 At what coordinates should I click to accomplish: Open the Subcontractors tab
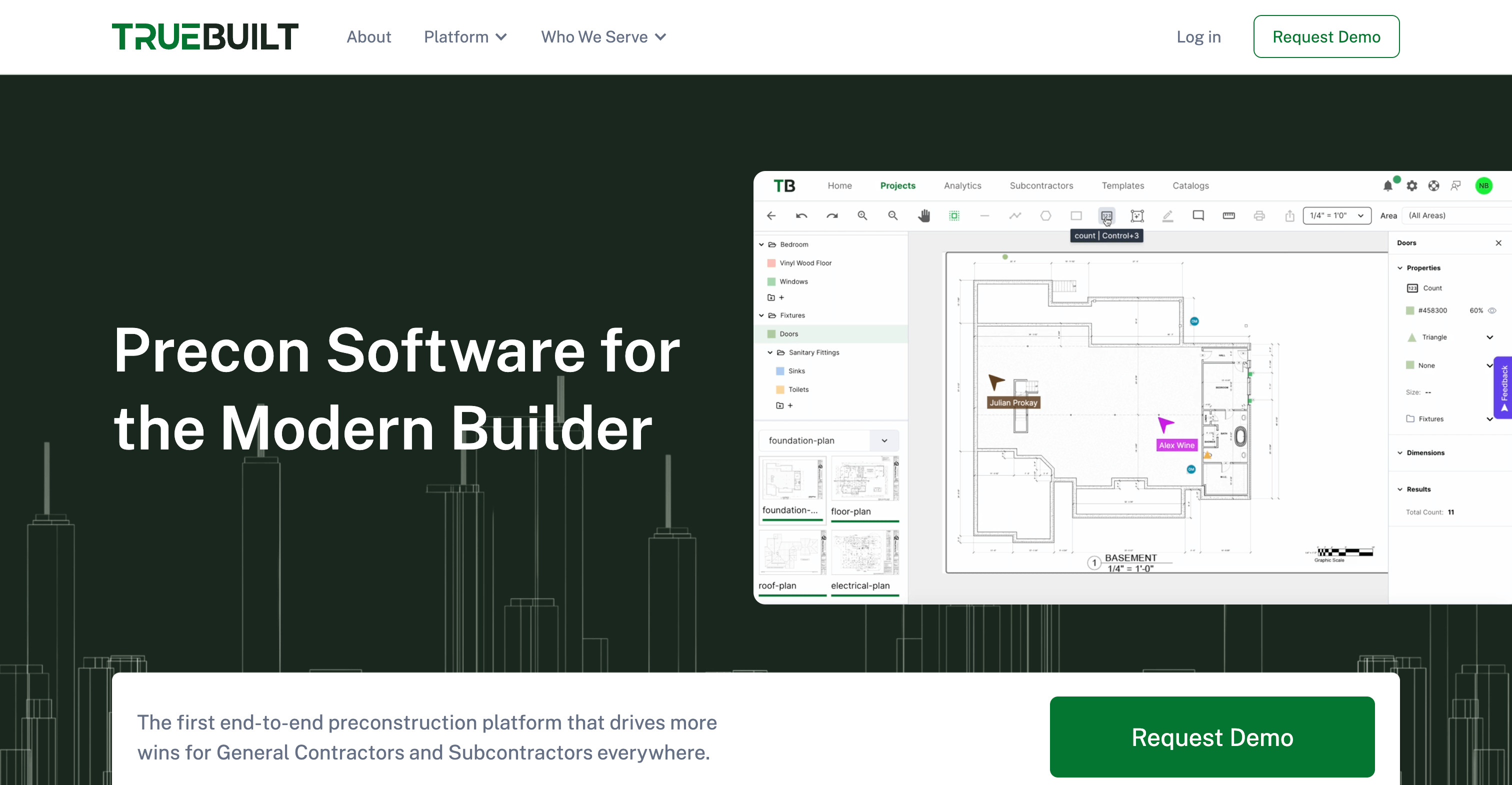(x=1041, y=185)
